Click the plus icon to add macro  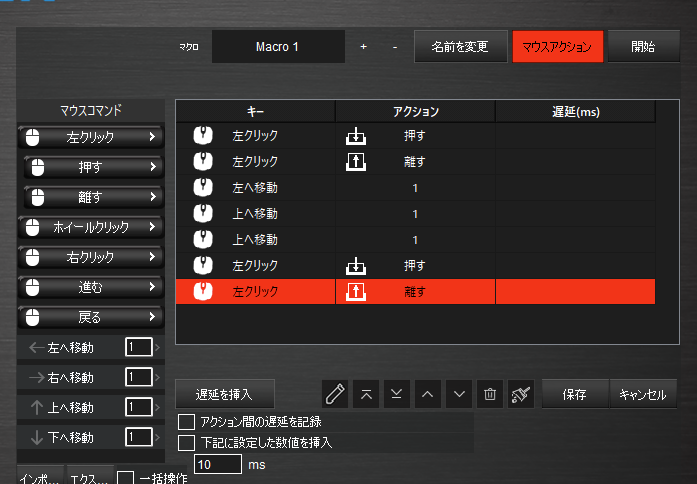click(x=363, y=47)
